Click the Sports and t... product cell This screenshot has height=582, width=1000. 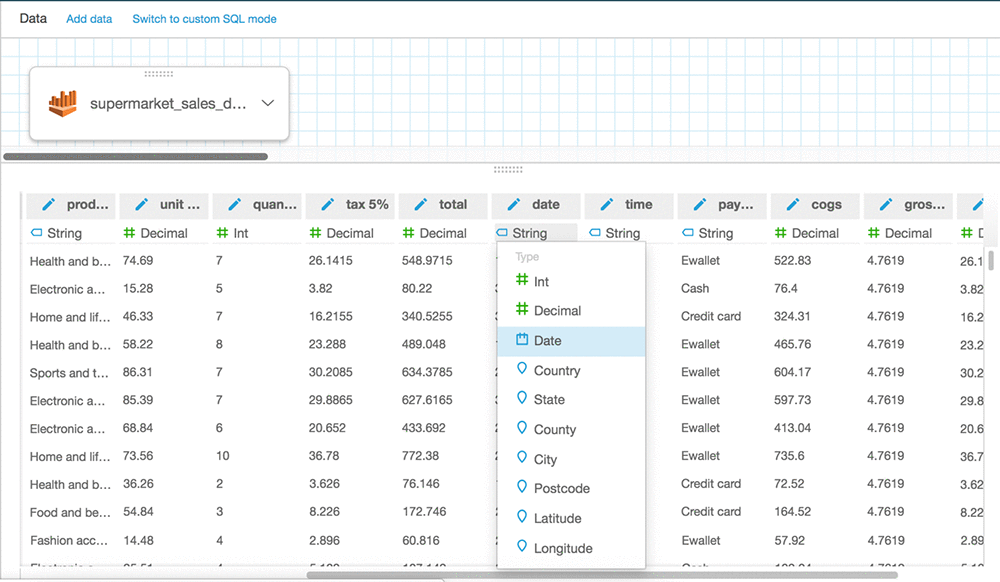(x=69, y=373)
